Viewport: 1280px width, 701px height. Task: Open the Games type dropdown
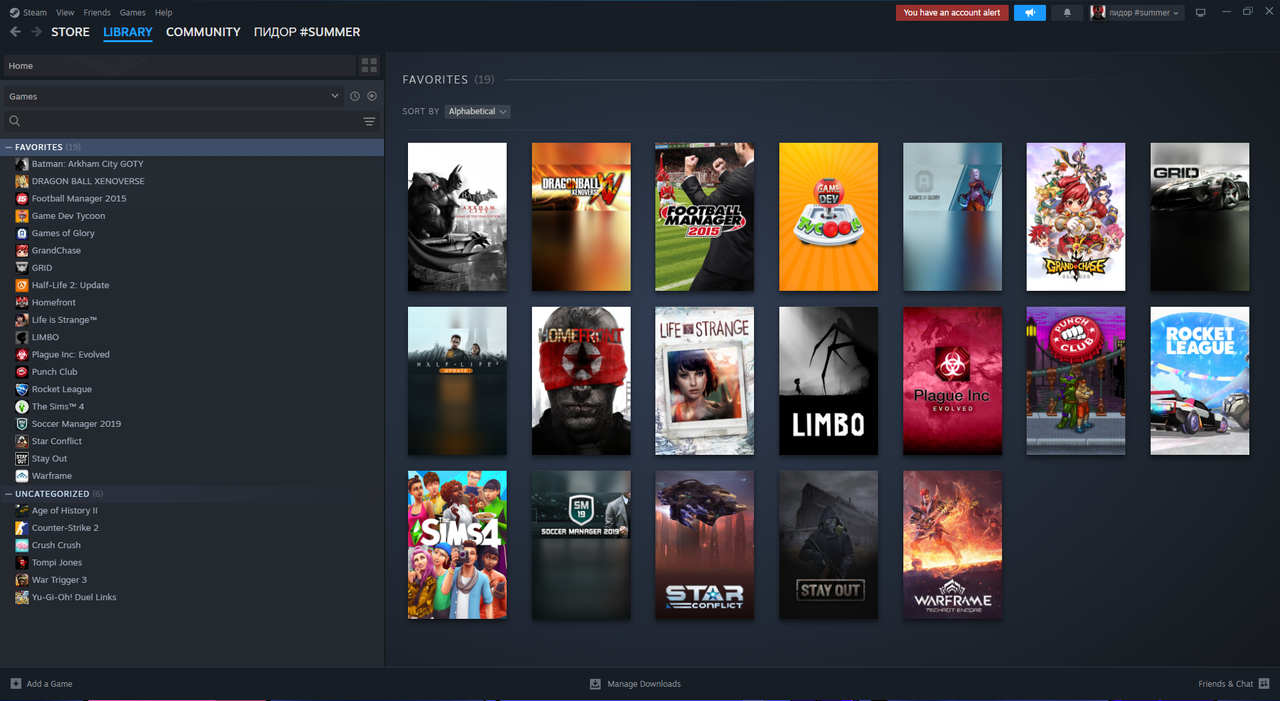[x=172, y=96]
